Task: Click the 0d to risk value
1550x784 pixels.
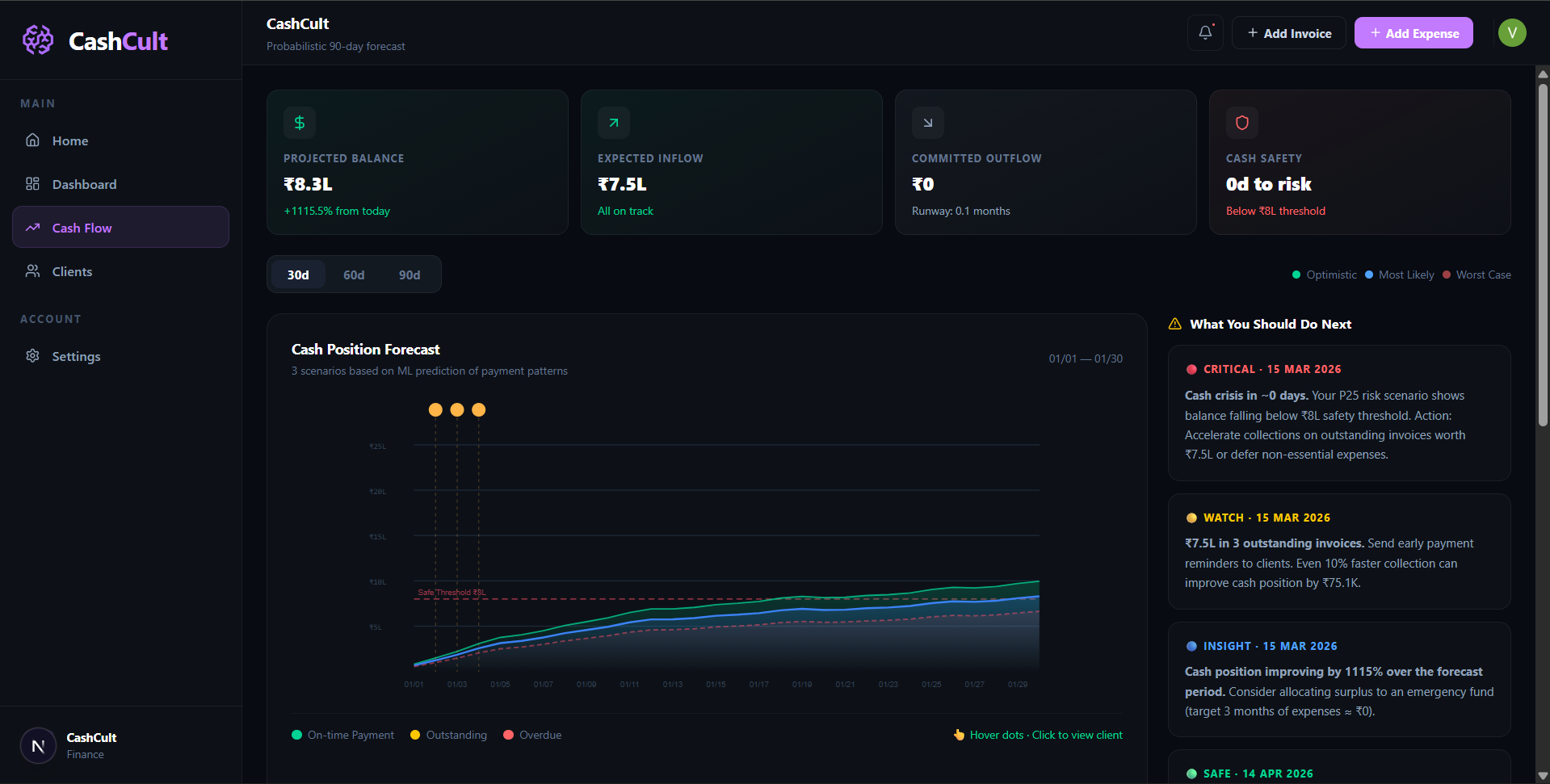Action: (x=1268, y=184)
